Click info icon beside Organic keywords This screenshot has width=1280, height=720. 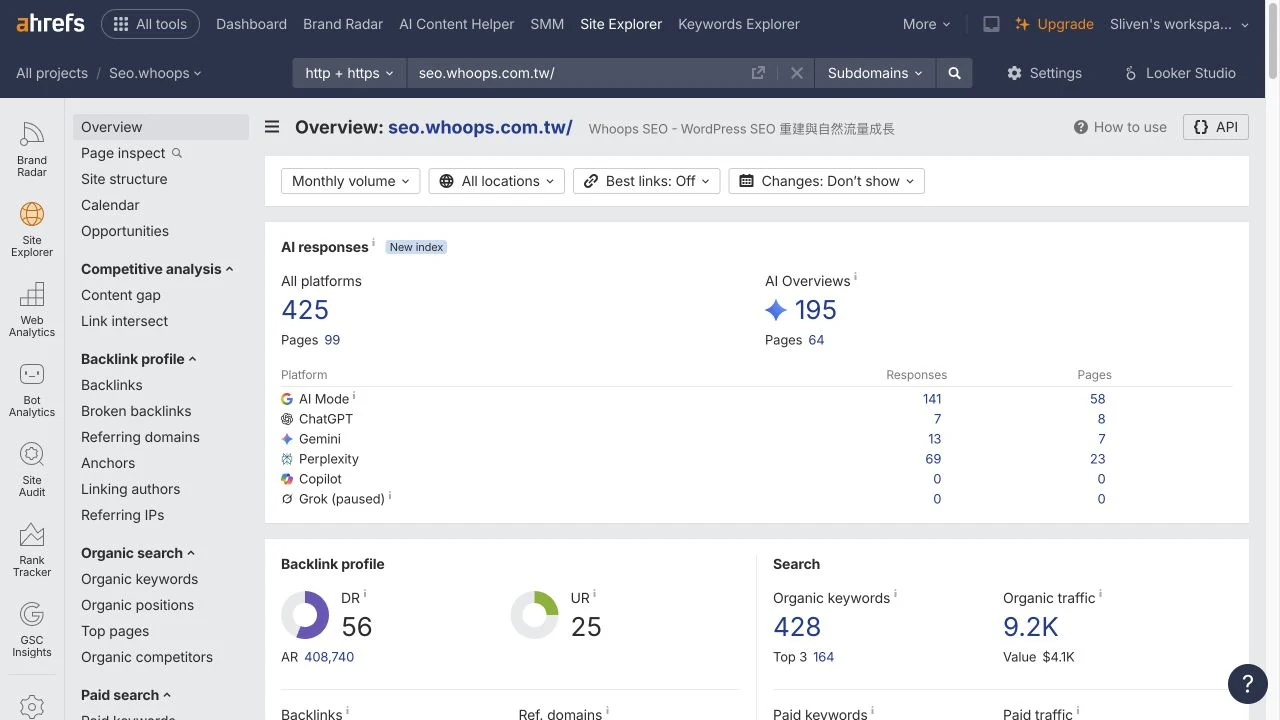point(895,594)
